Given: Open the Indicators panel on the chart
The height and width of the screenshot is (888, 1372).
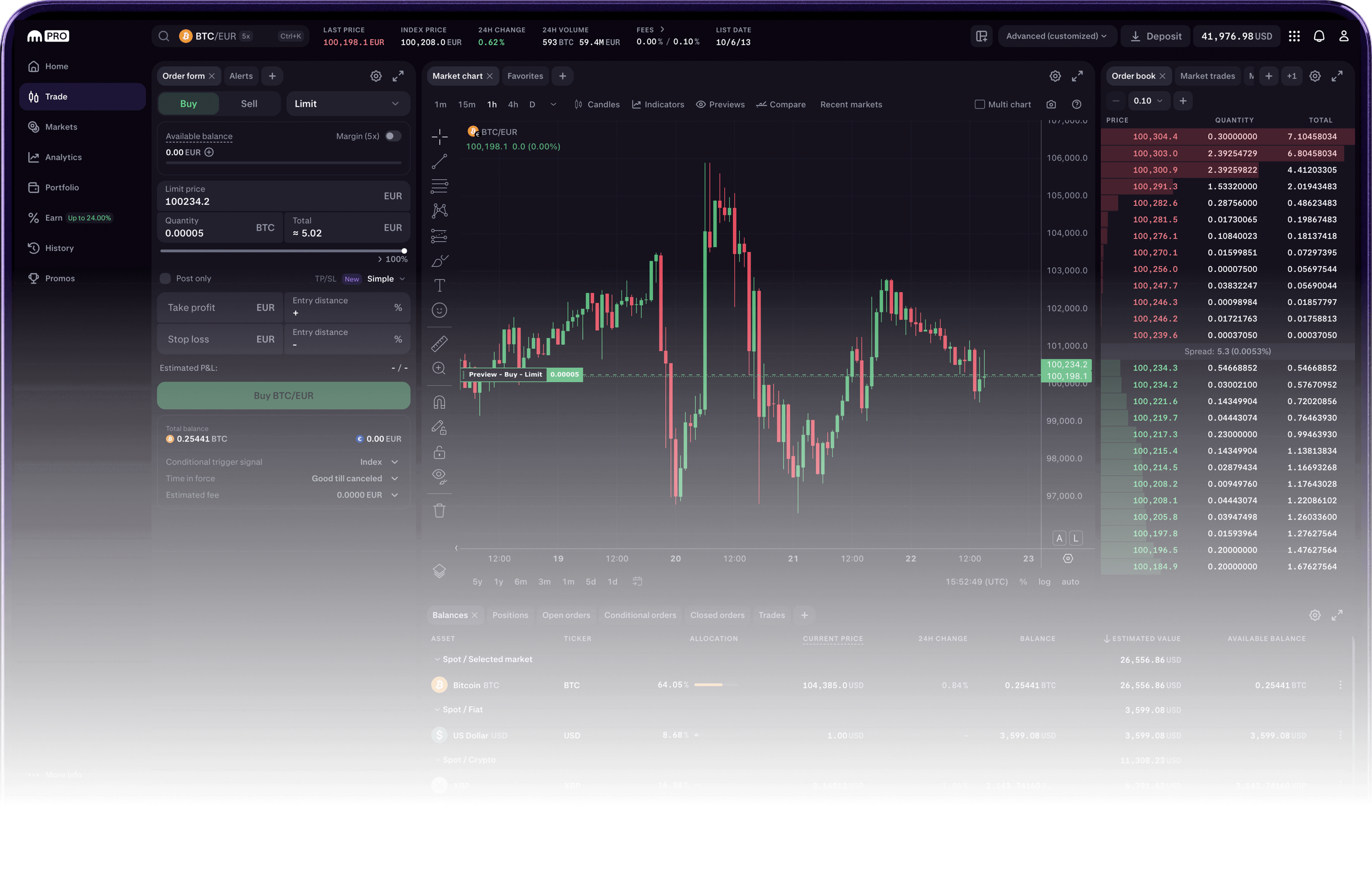Looking at the screenshot, I should (658, 104).
